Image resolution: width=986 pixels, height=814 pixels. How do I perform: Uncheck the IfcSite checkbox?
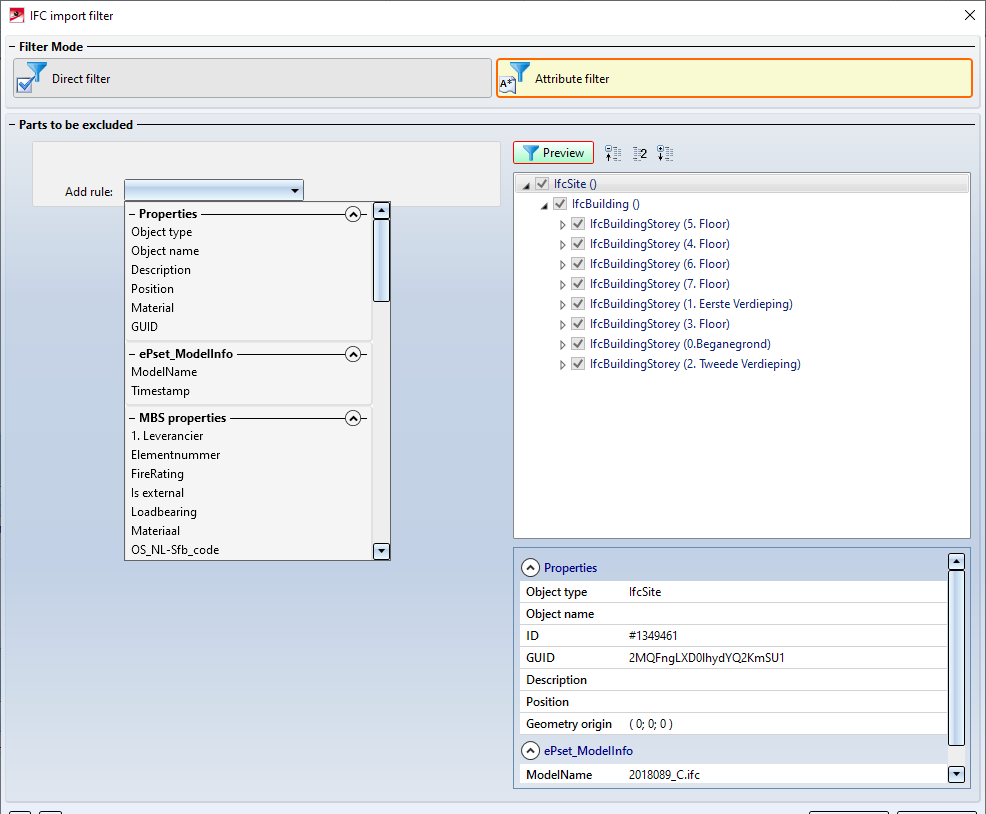542,184
